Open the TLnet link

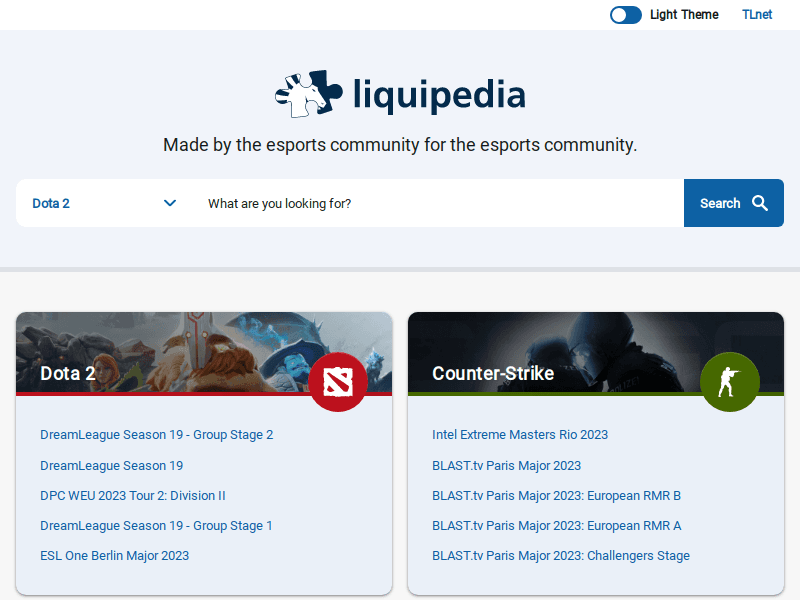(x=757, y=15)
